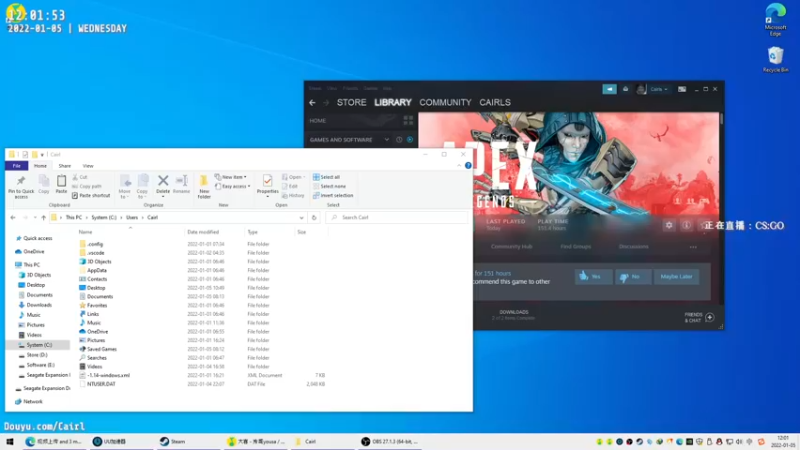Screen dimensions: 800x450
Task: Open the Steam COMMUNITY tab
Action: pos(445,103)
